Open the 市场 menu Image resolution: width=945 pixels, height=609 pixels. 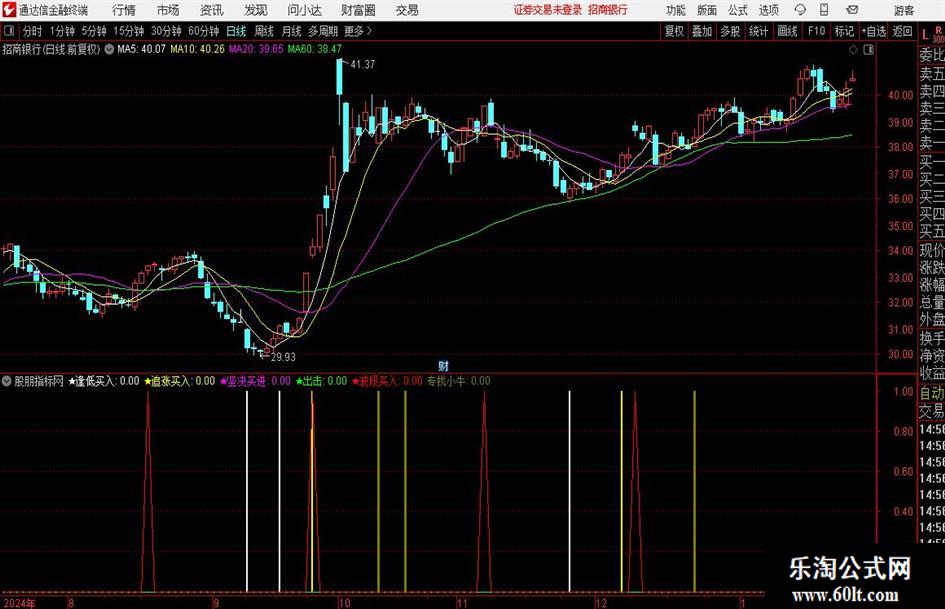point(168,10)
